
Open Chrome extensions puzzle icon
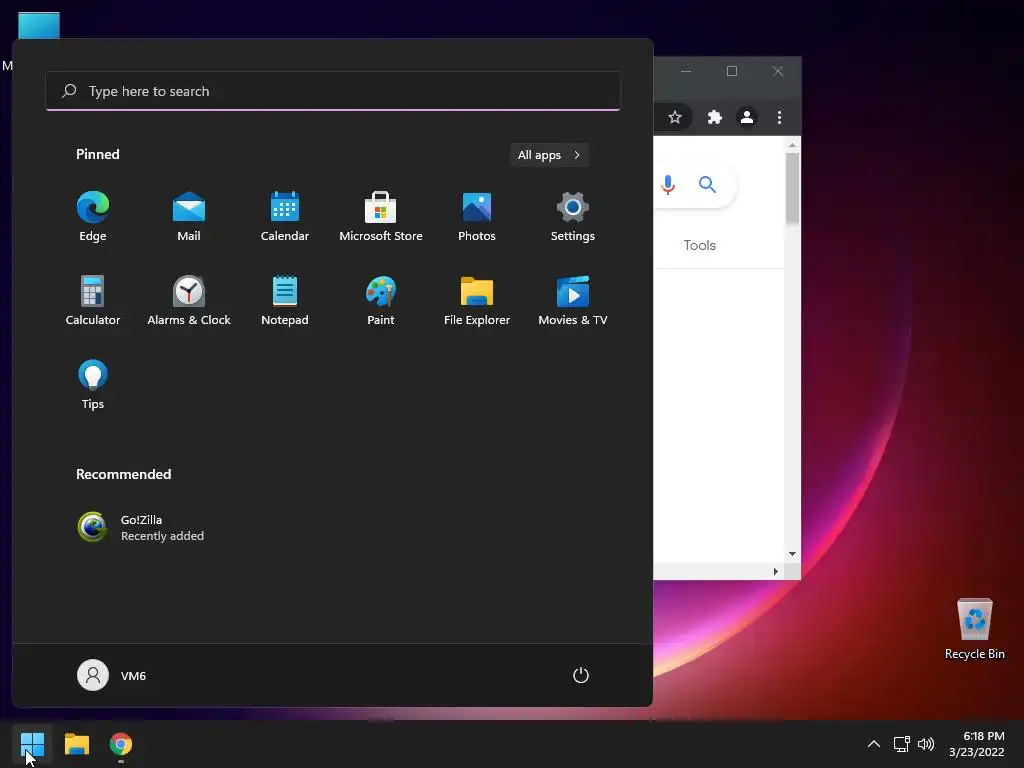tap(714, 117)
